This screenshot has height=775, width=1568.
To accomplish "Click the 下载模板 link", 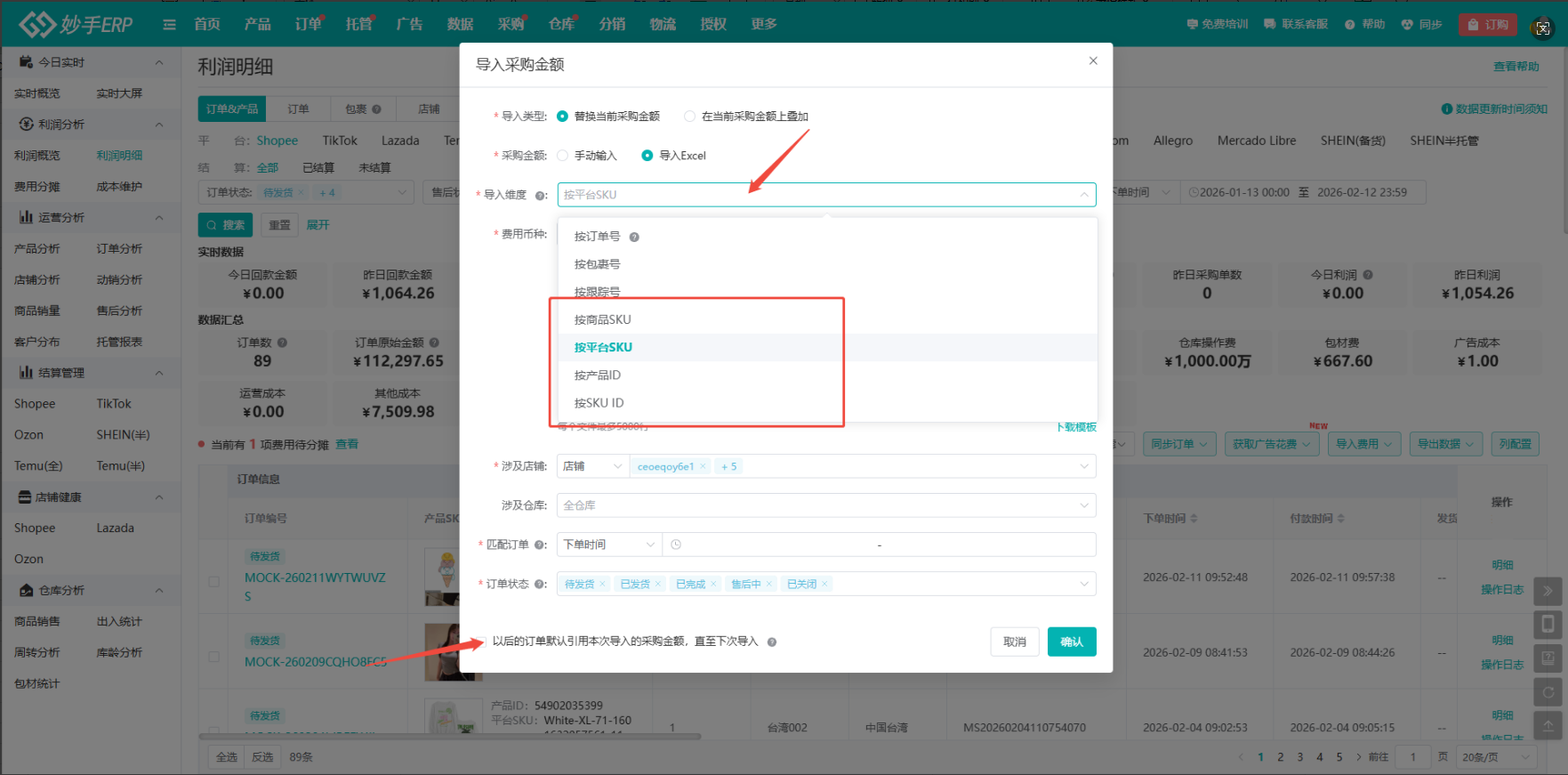I will [1076, 427].
